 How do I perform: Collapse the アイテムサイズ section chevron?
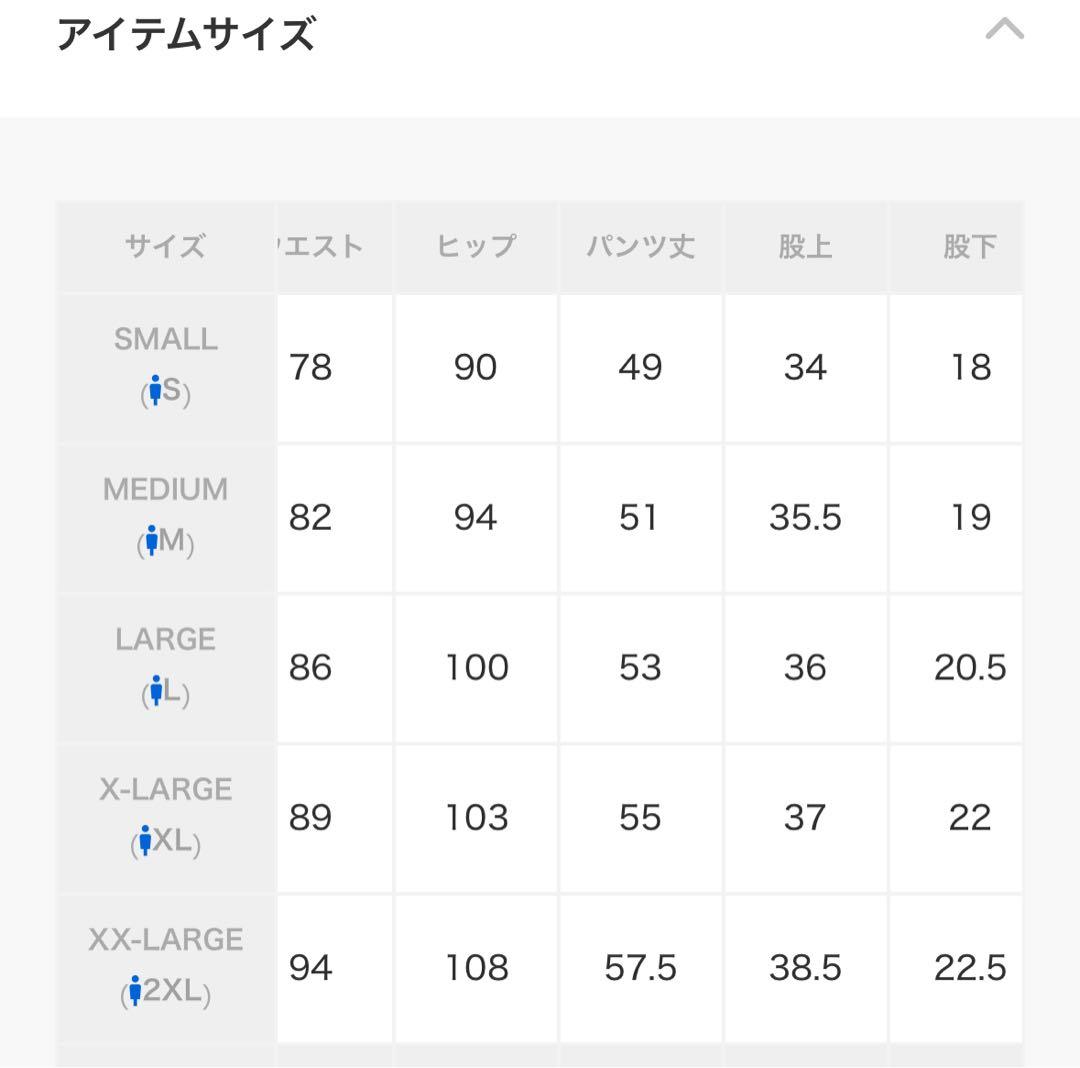(1004, 30)
